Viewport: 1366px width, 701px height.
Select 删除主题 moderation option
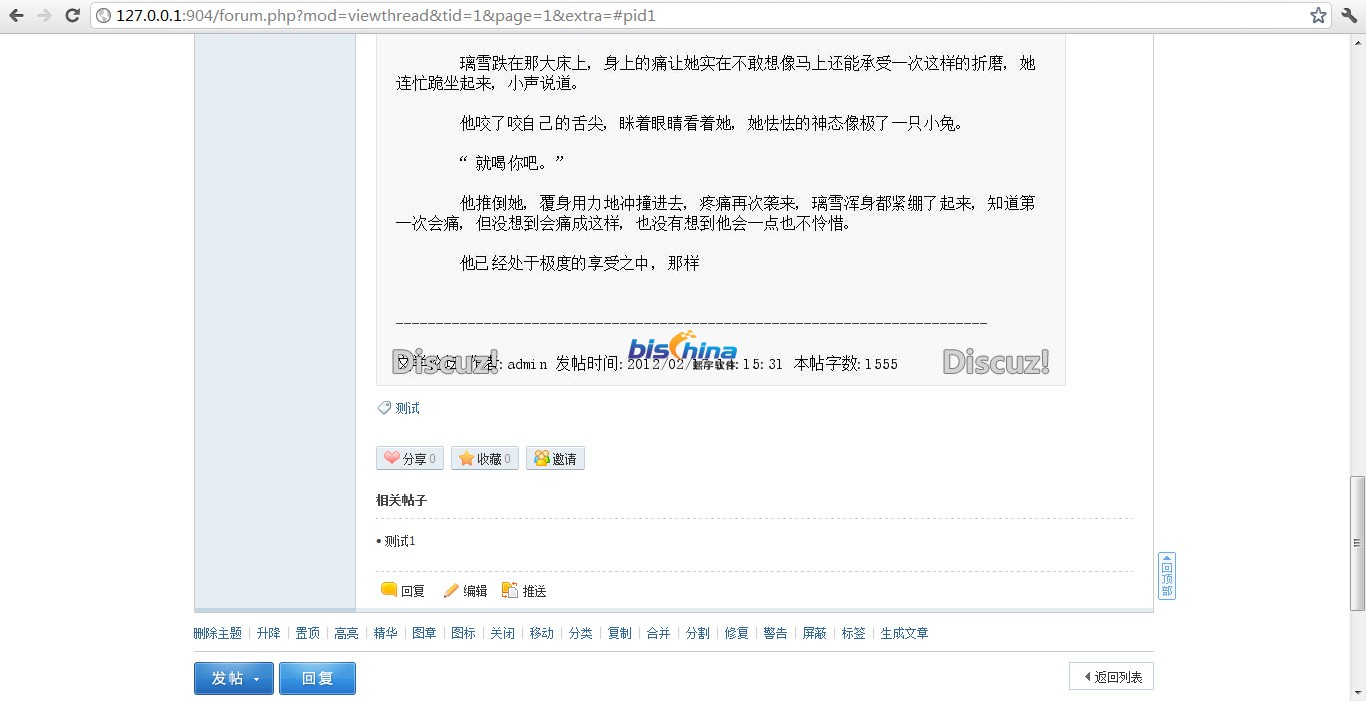pos(218,633)
